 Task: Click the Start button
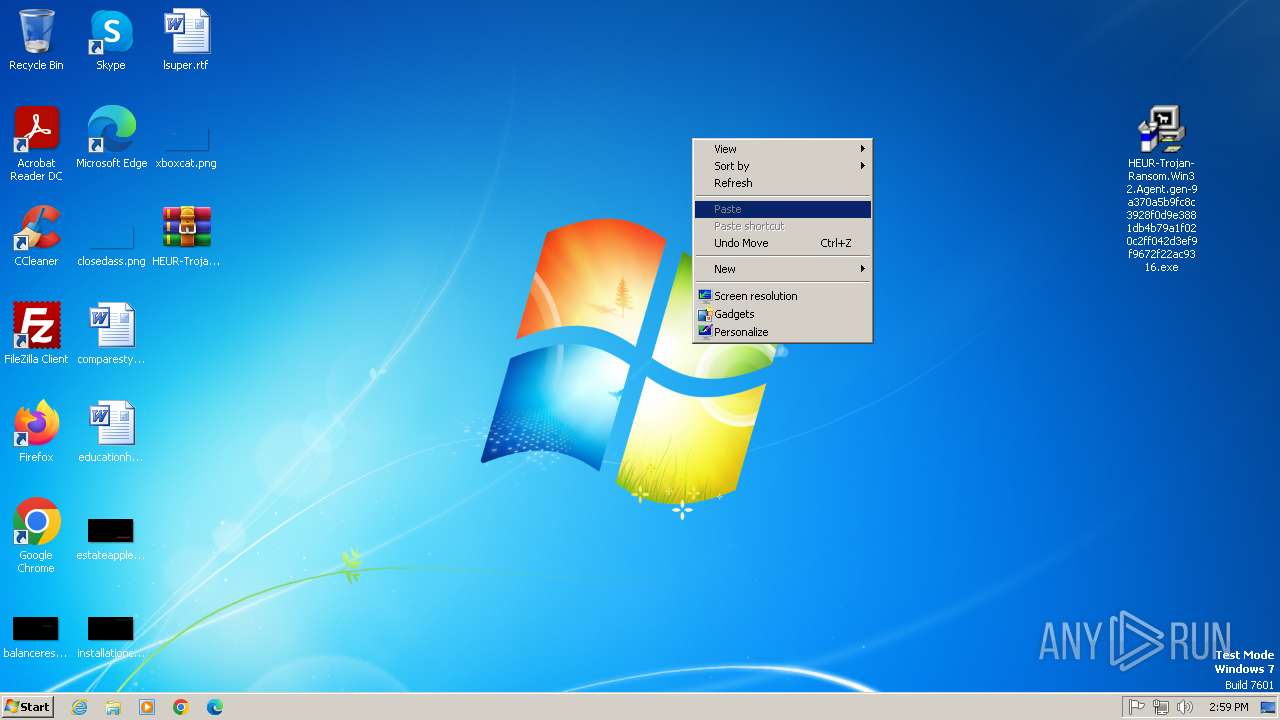[27, 707]
